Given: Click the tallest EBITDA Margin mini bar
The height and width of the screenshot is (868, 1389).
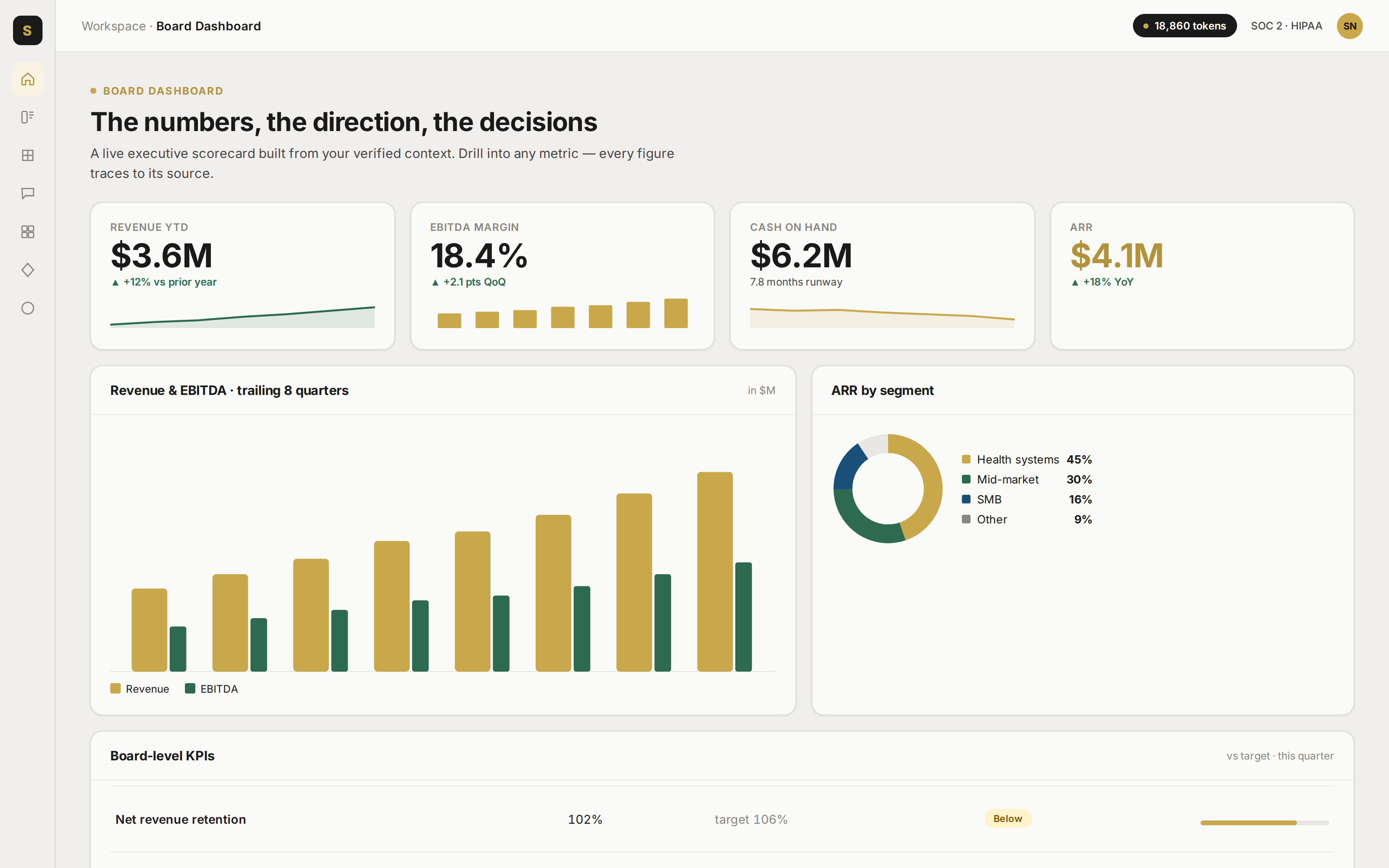Looking at the screenshot, I should 675,313.
